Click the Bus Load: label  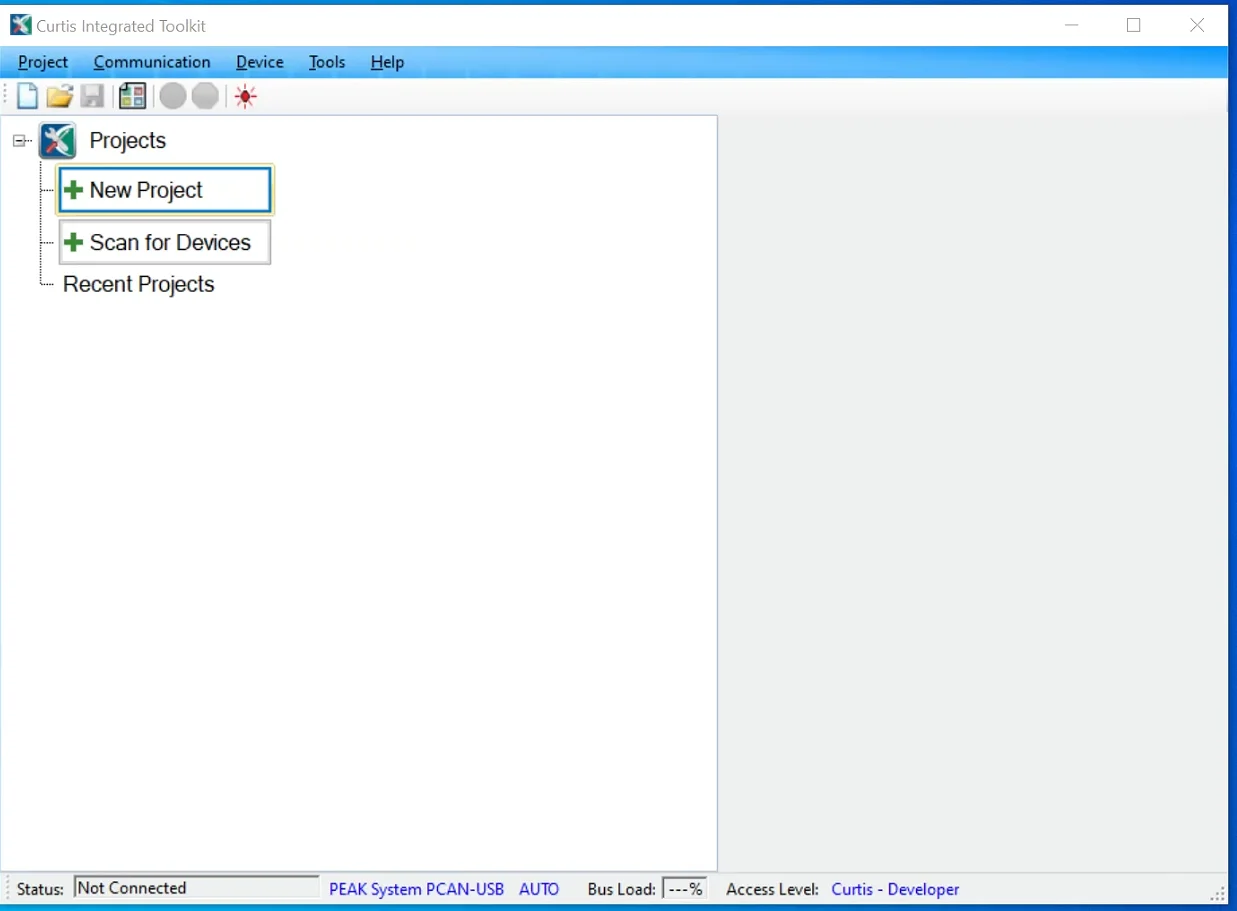tap(621, 889)
